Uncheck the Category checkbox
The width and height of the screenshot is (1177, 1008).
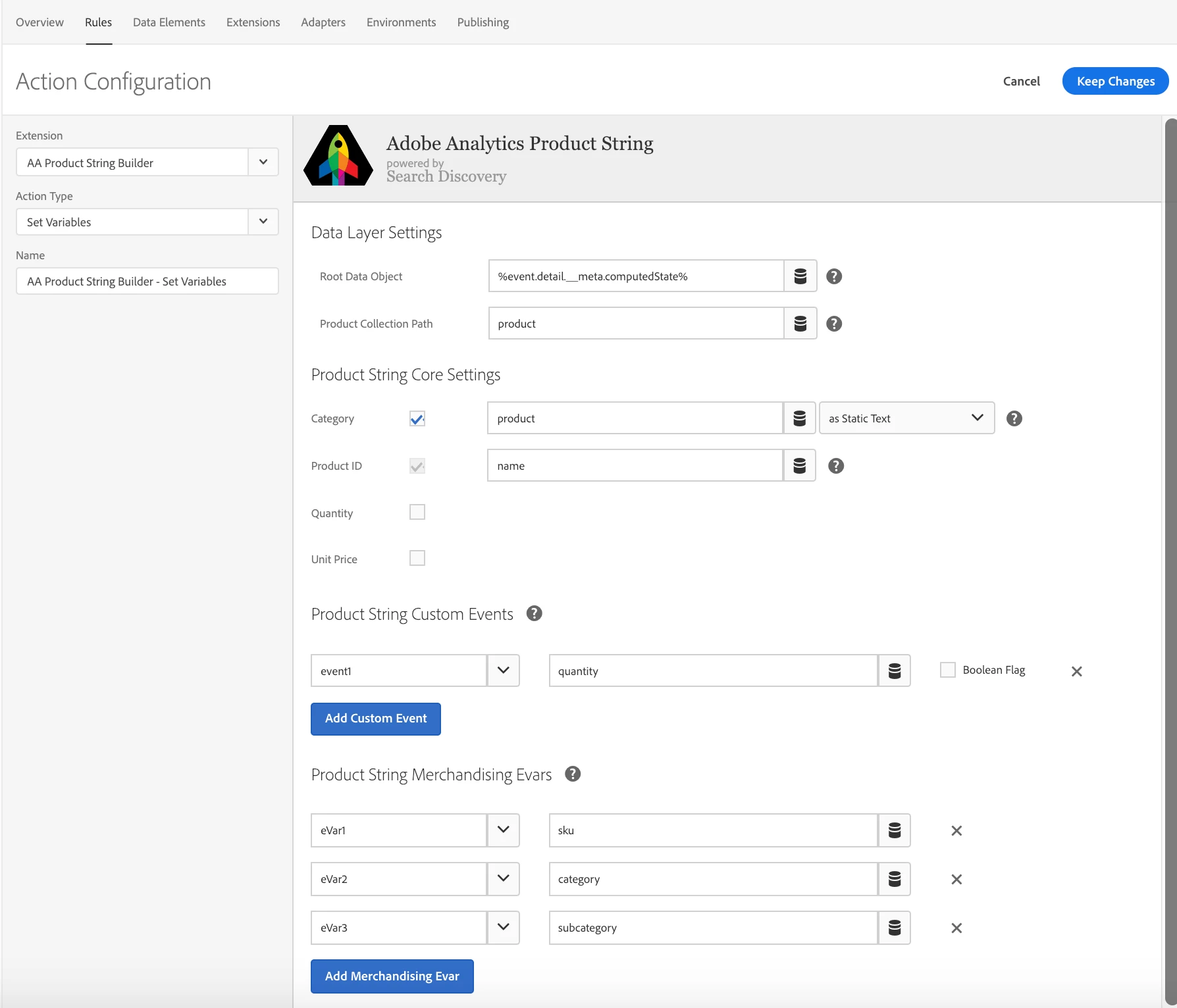click(417, 418)
